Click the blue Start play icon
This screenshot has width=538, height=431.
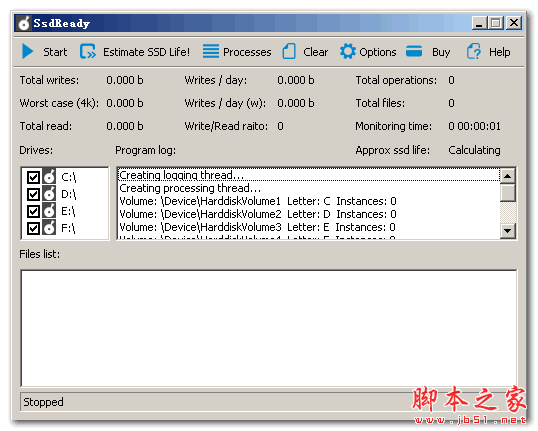27,51
